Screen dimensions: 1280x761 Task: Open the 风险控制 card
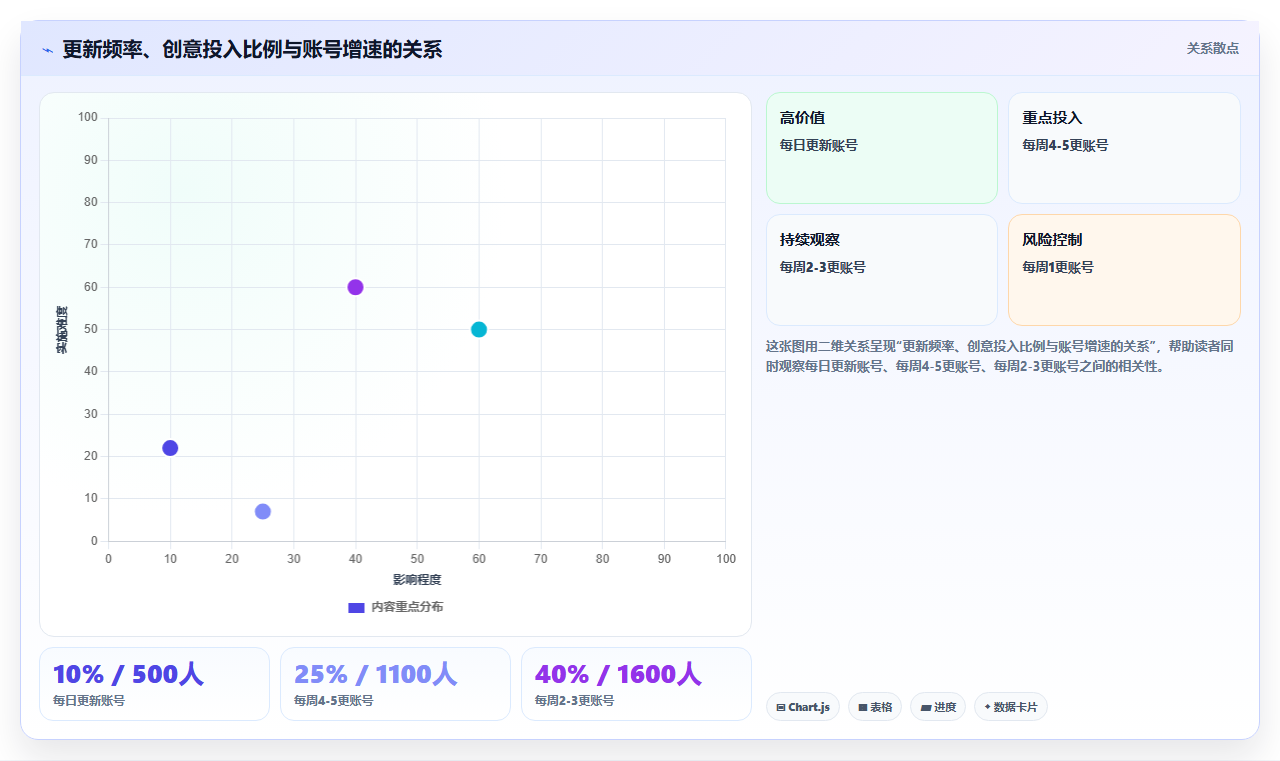pyautogui.click(x=1124, y=270)
